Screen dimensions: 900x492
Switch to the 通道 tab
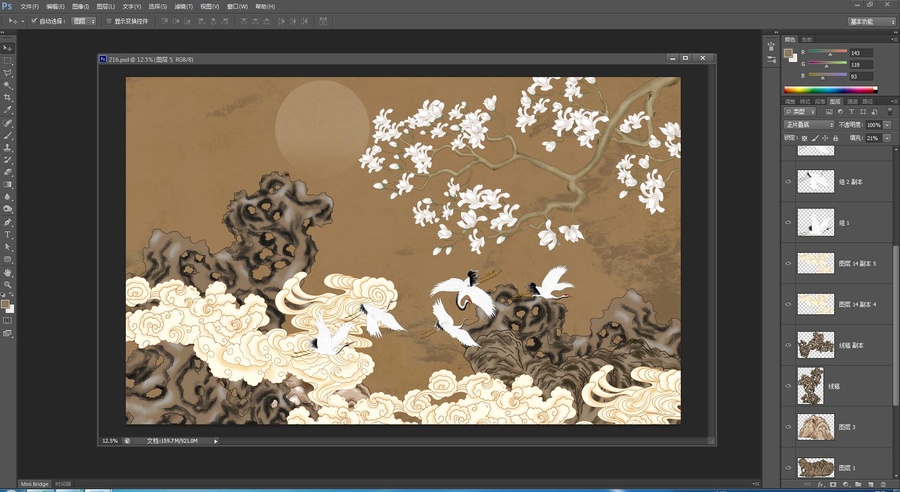click(852, 101)
